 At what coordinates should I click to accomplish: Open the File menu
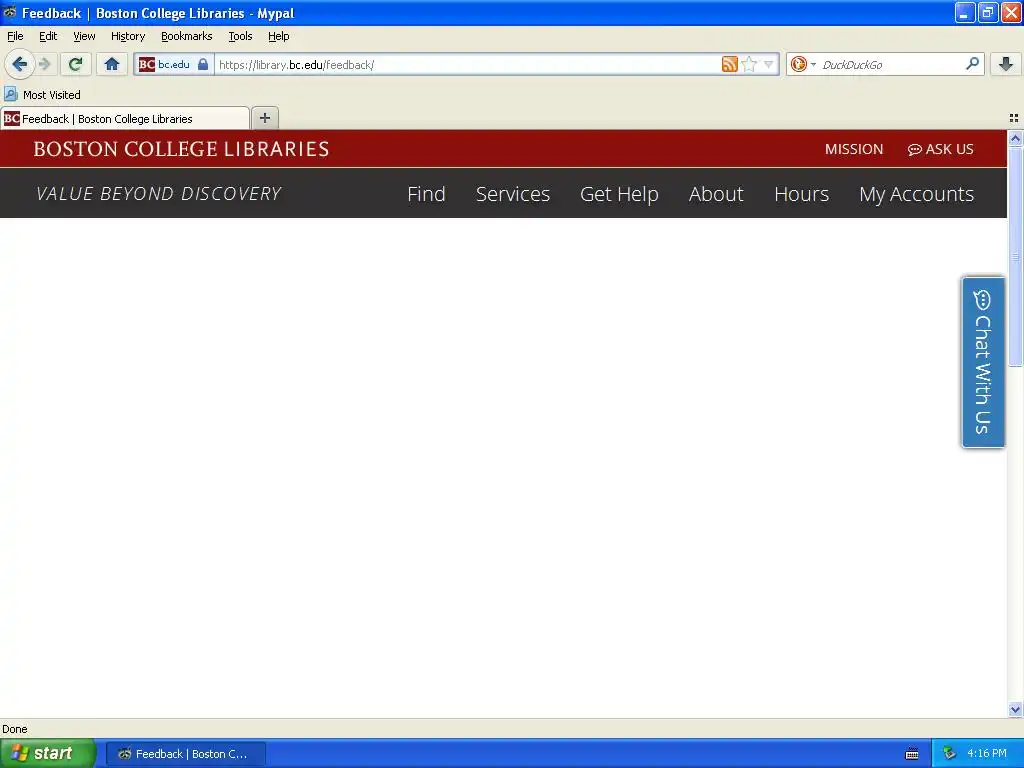[x=15, y=36]
